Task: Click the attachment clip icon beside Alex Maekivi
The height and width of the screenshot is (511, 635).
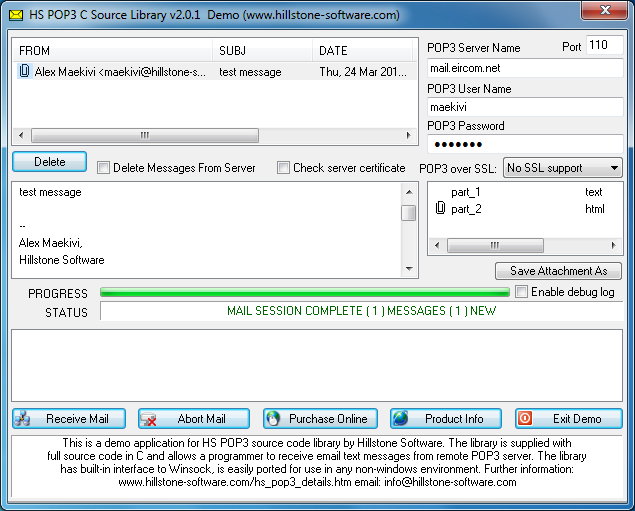Action: pyautogui.click(x=24, y=71)
